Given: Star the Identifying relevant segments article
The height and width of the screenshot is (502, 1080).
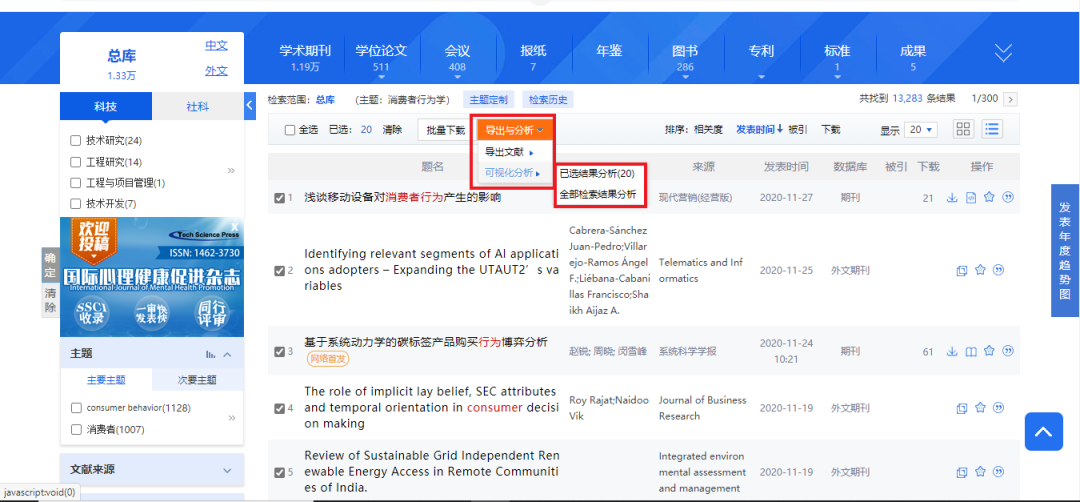Looking at the screenshot, I should [980, 270].
